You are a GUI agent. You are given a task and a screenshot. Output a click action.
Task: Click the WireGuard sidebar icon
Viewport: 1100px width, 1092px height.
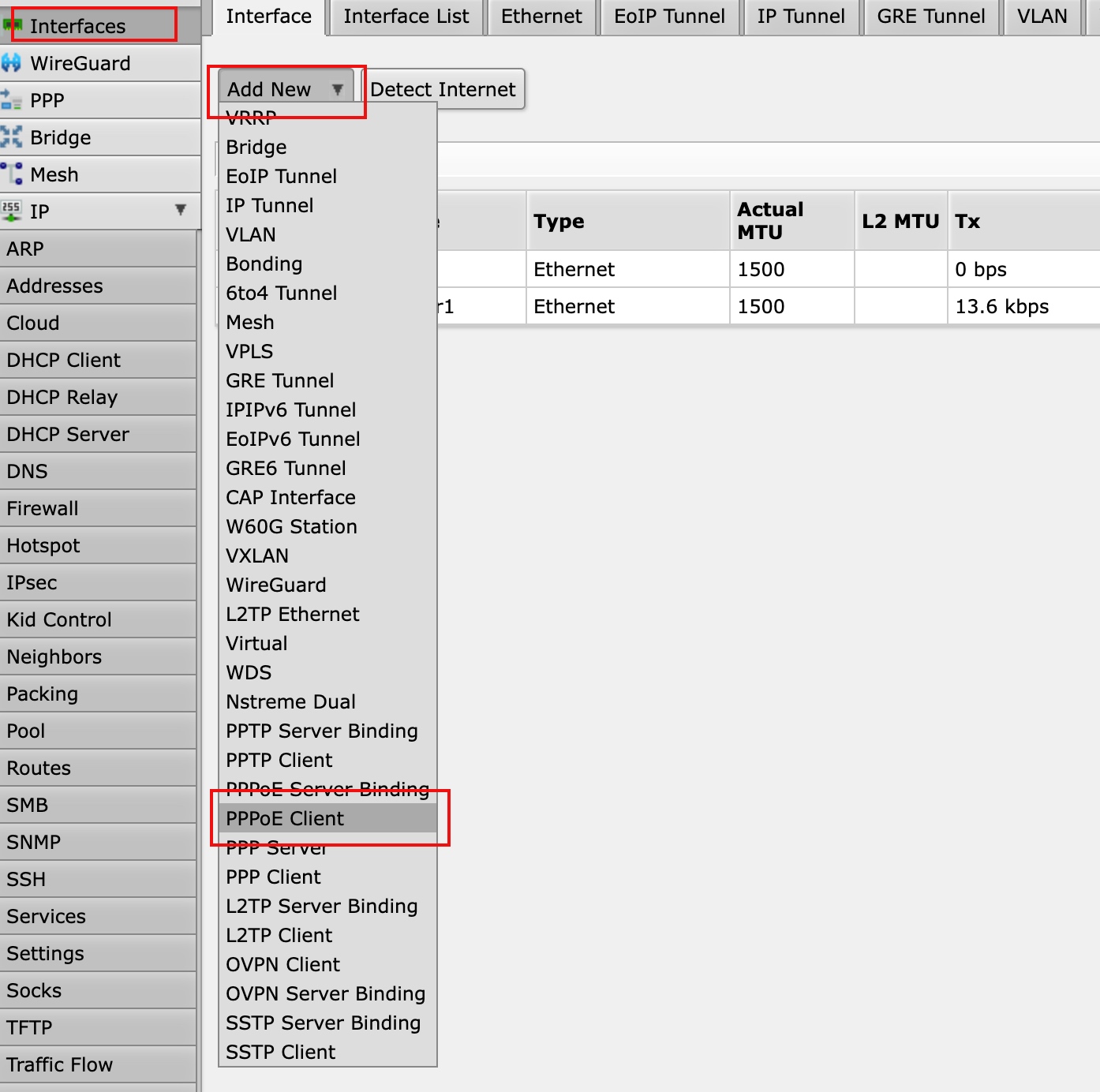12,63
